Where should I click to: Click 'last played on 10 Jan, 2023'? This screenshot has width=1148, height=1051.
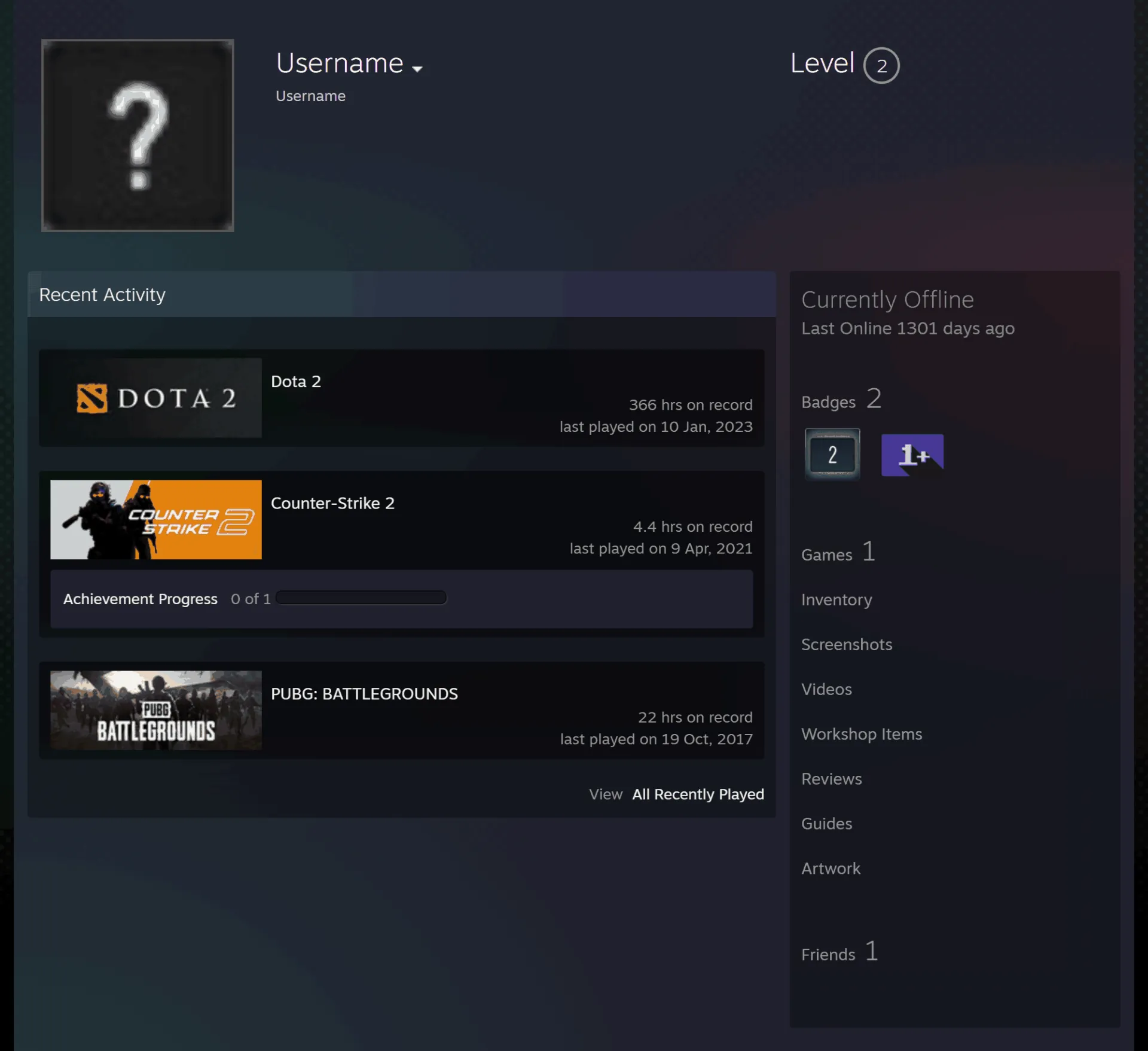point(656,427)
